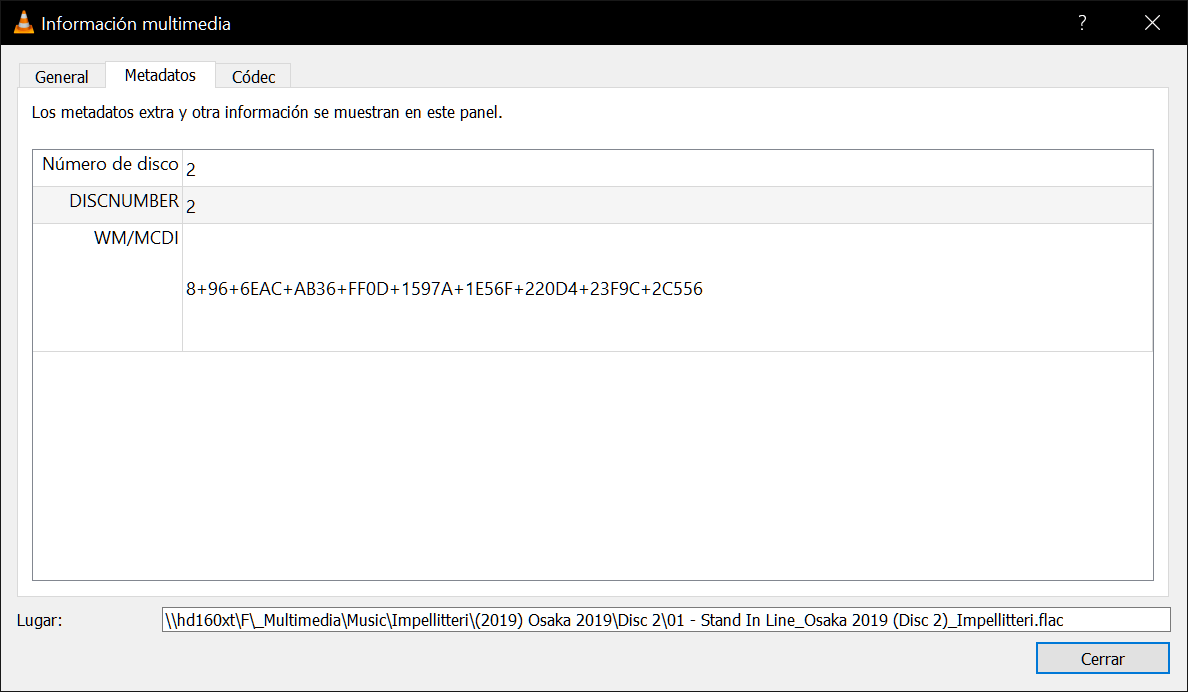This screenshot has width=1188, height=692.
Task: Select the "Número de disco" label cell
Action: 110,165
